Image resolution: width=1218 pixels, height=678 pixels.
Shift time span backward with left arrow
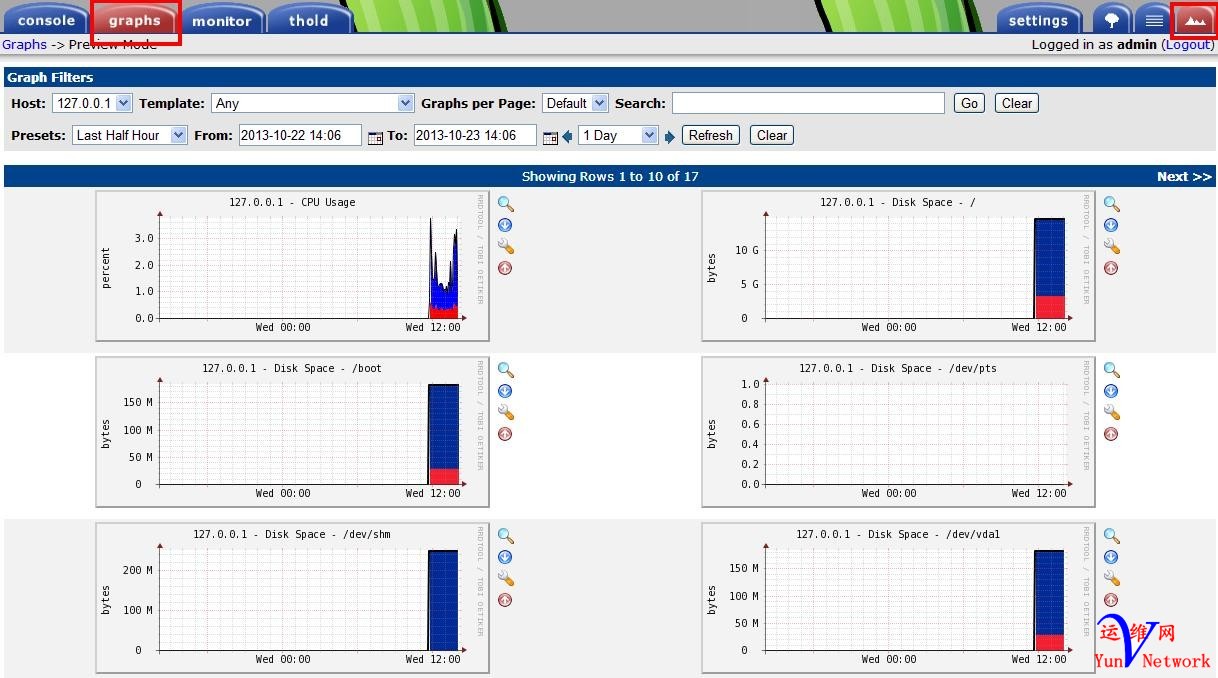coord(567,137)
